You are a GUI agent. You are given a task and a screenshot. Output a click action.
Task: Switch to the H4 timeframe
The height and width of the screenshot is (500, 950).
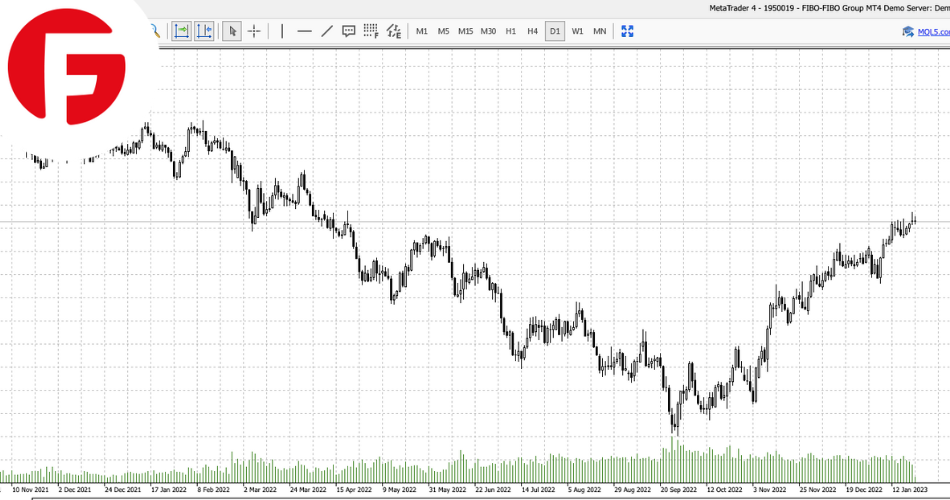532,31
